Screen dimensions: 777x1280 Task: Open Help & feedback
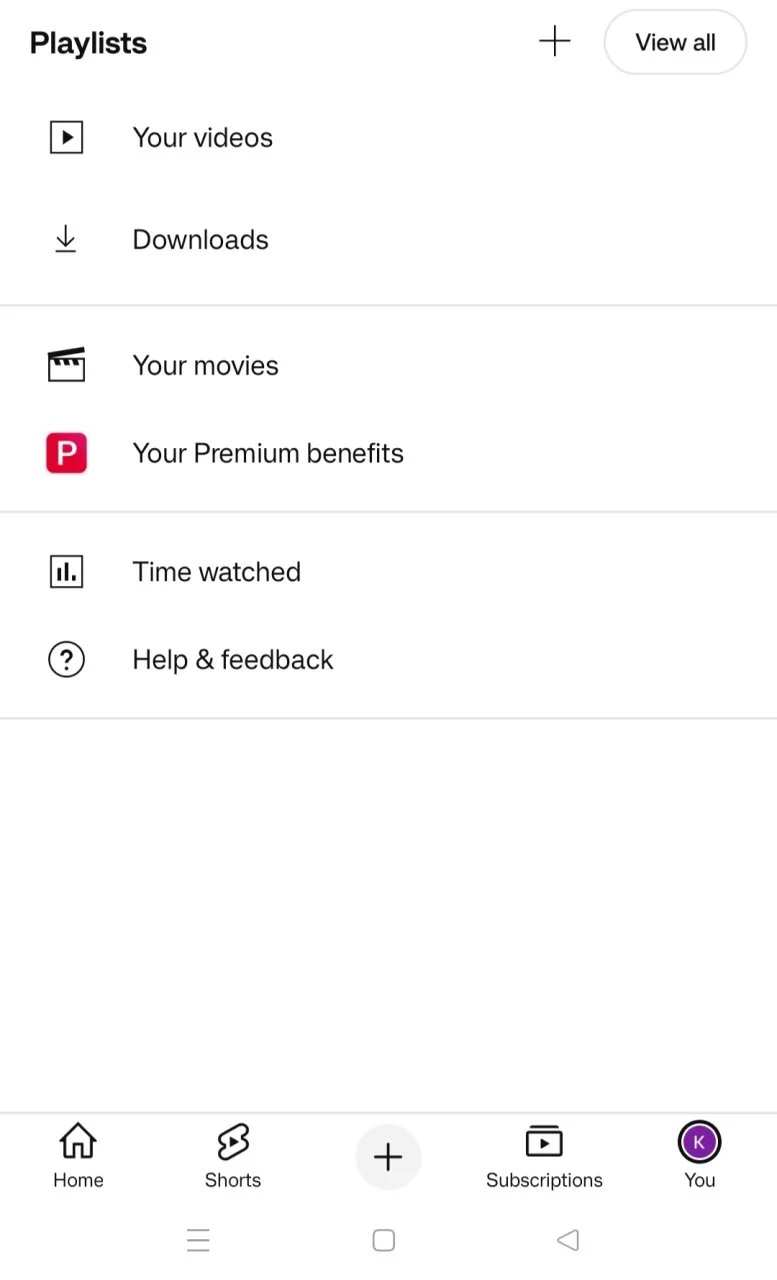pyautogui.click(x=388, y=660)
